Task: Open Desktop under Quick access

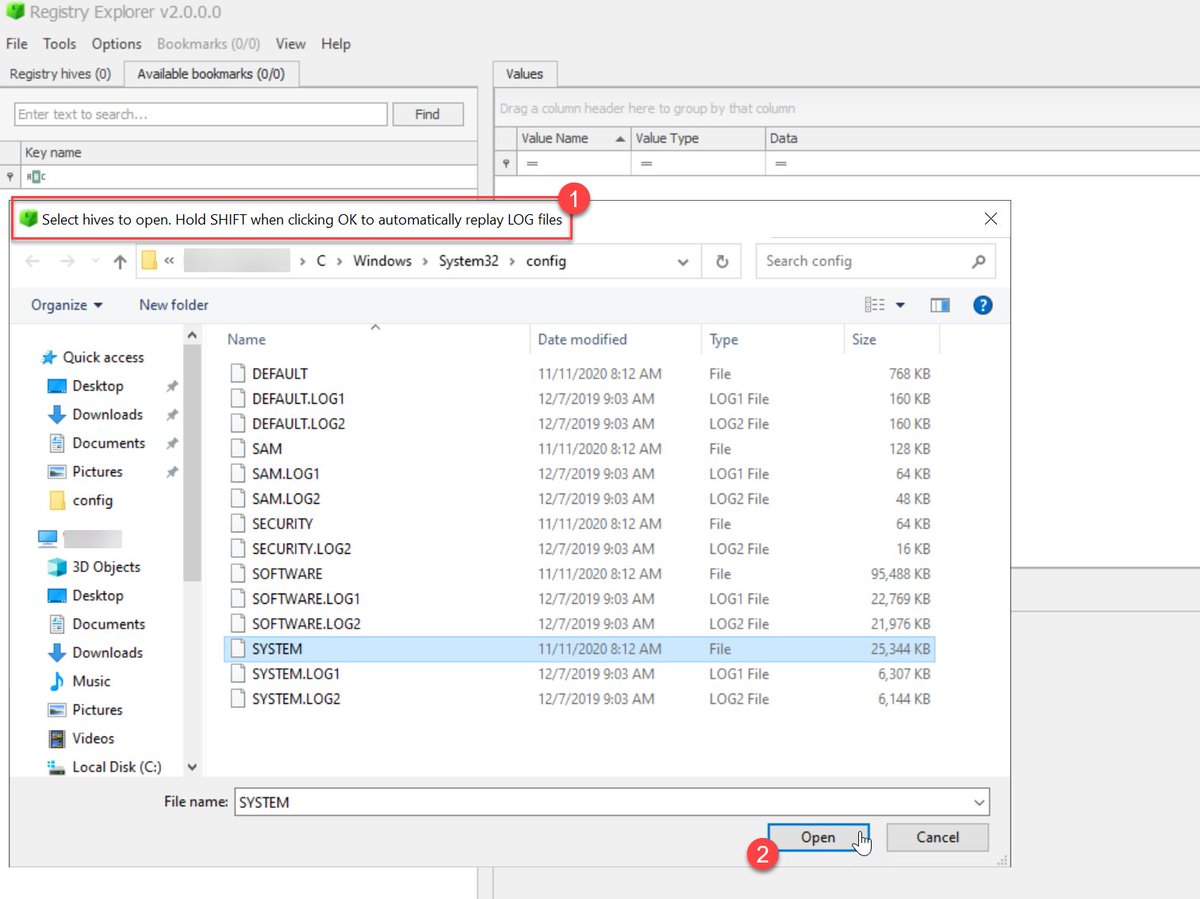Action: tap(98, 386)
